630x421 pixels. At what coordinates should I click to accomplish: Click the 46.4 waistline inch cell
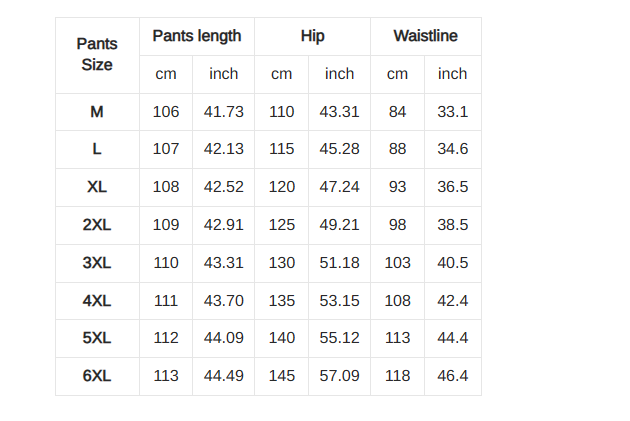click(453, 376)
